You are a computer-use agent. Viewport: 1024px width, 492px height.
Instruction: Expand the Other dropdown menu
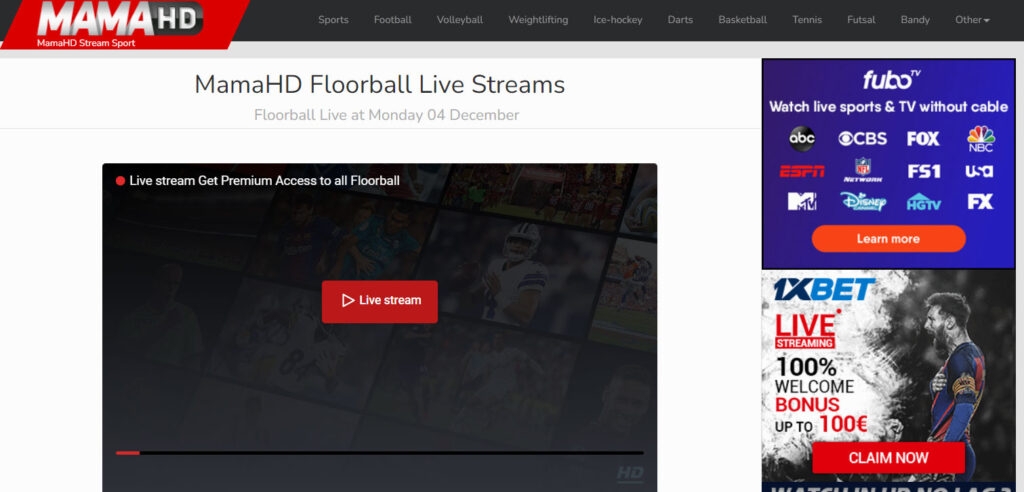(x=972, y=20)
